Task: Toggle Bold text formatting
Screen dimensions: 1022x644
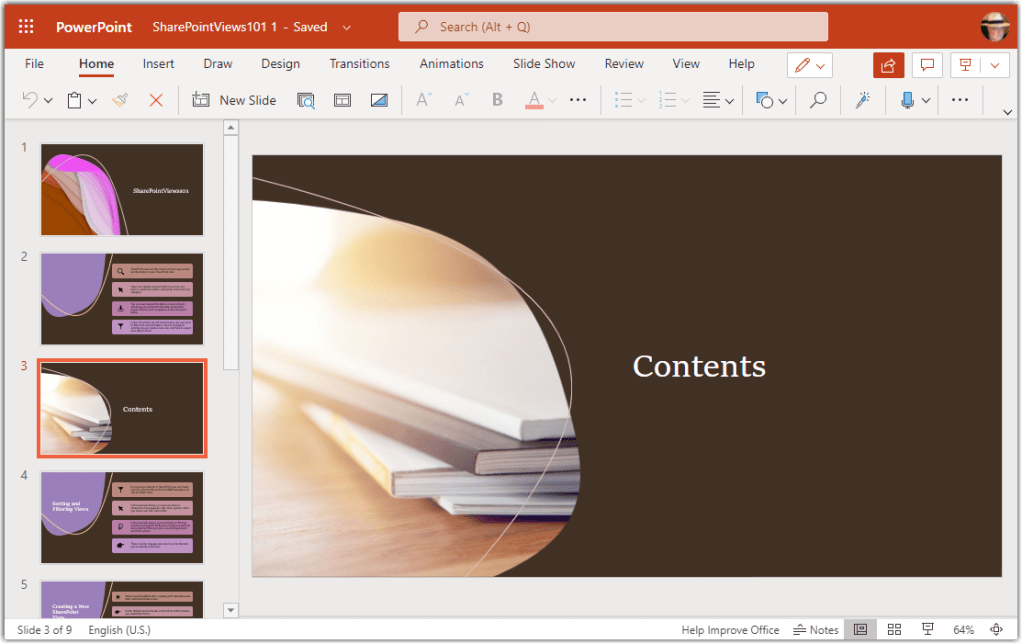Action: pos(497,100)
